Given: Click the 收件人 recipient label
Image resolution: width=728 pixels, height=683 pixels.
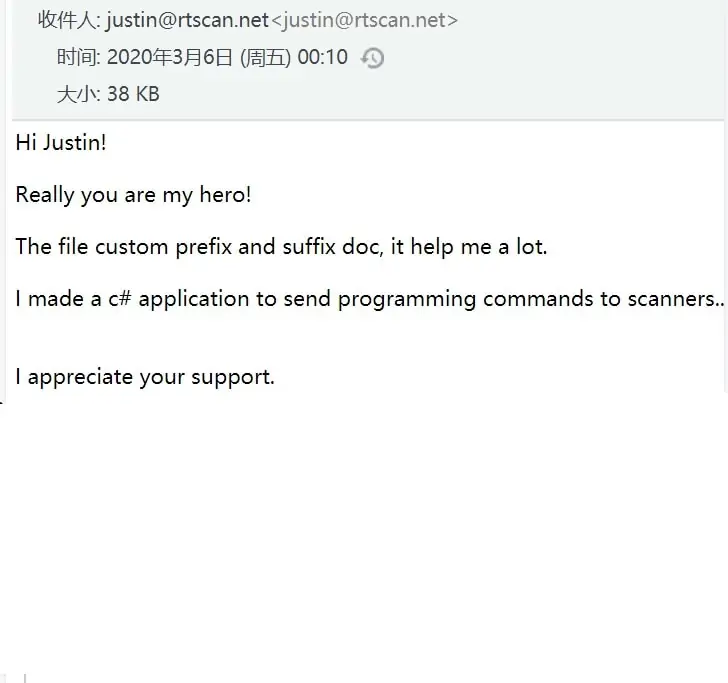Looking at the screenshot, I should point(68,19).
